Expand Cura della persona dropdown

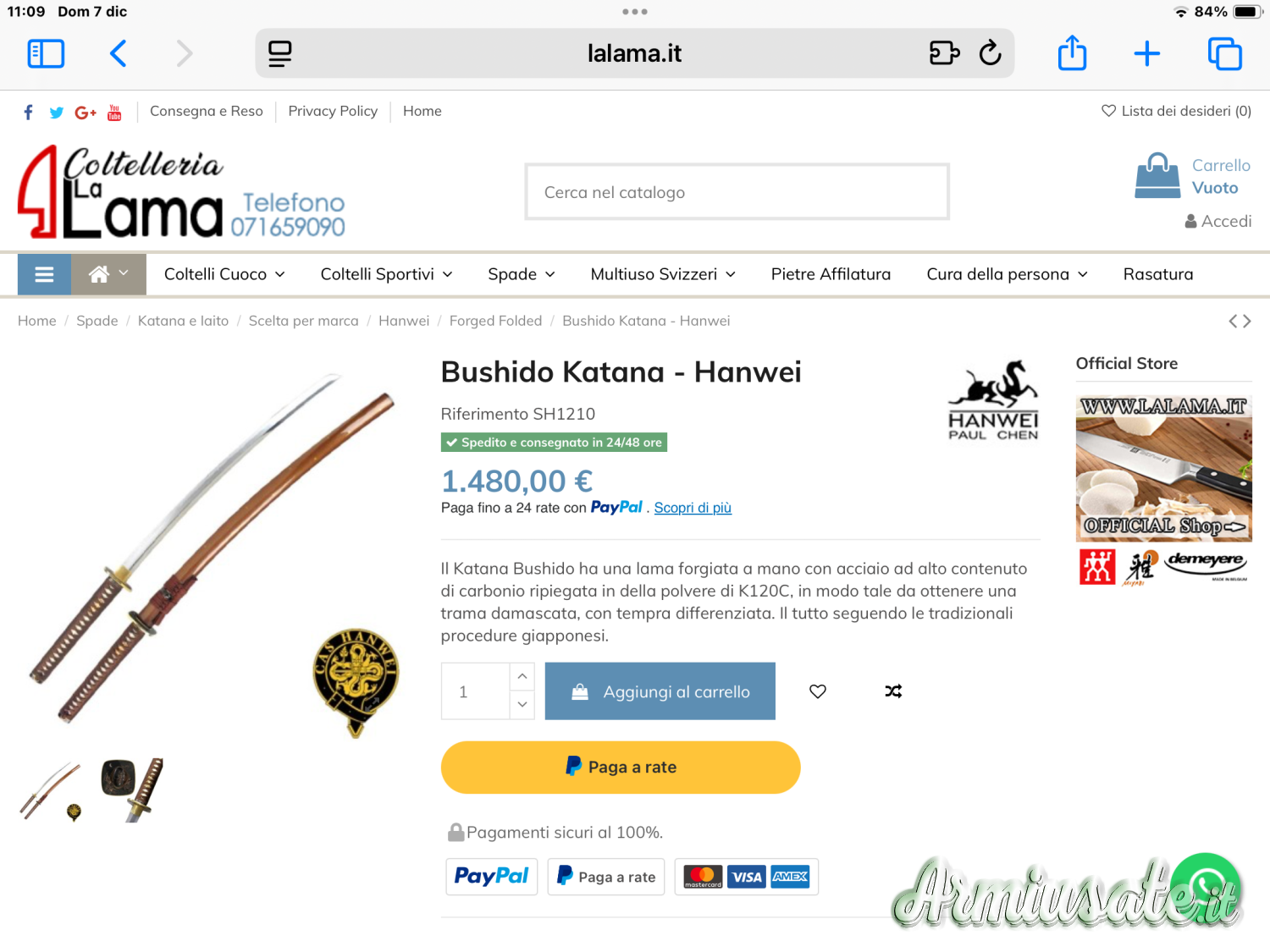click(1007, 274)
